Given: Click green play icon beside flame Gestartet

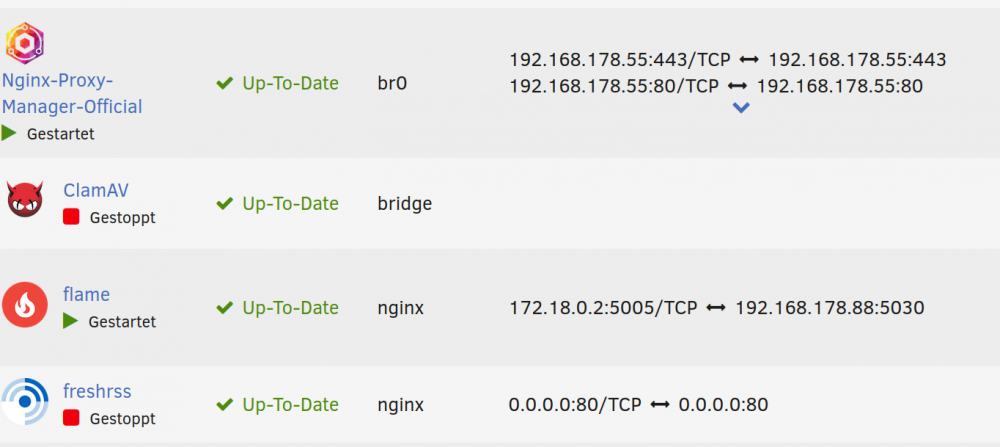Looking at the screenshot, I should point(70,321).
